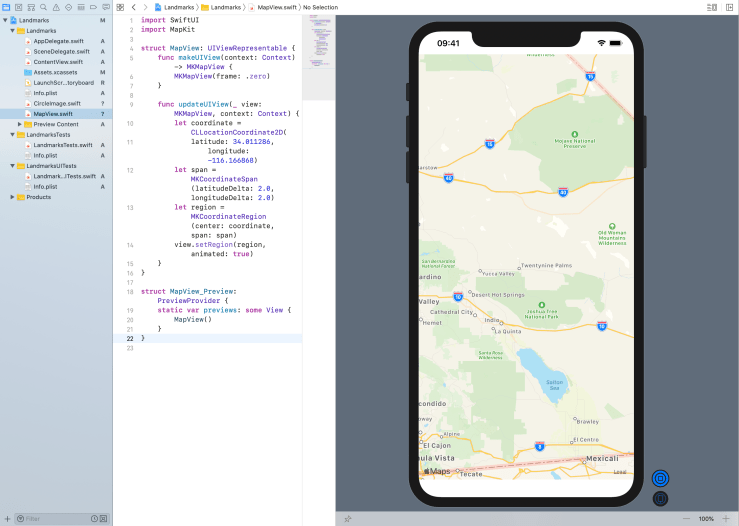Click the Live Preview play button
This screenshot has height=526, width=739.
660,479
